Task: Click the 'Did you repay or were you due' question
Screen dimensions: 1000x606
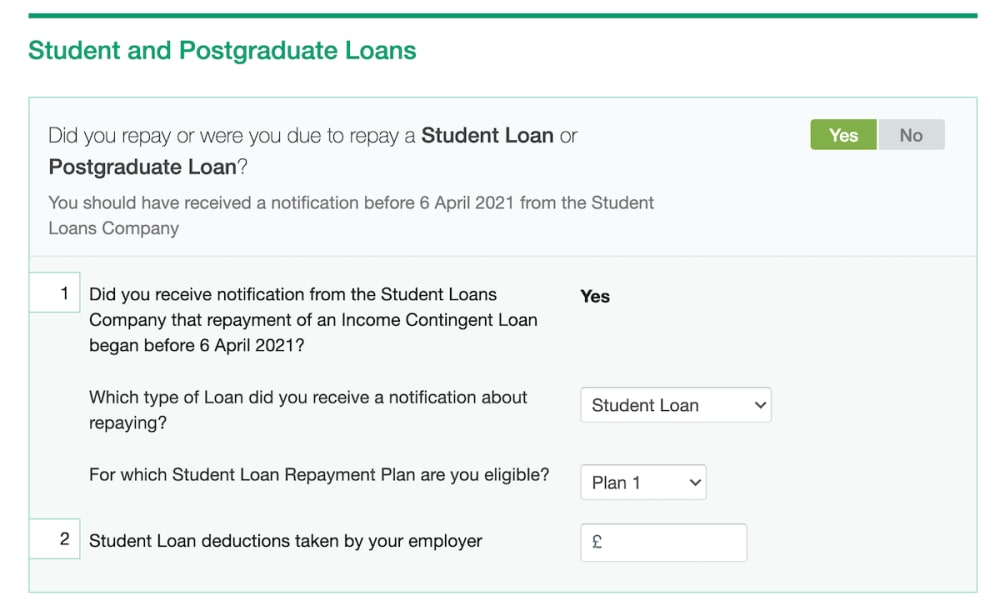Action: click(232, 136)
